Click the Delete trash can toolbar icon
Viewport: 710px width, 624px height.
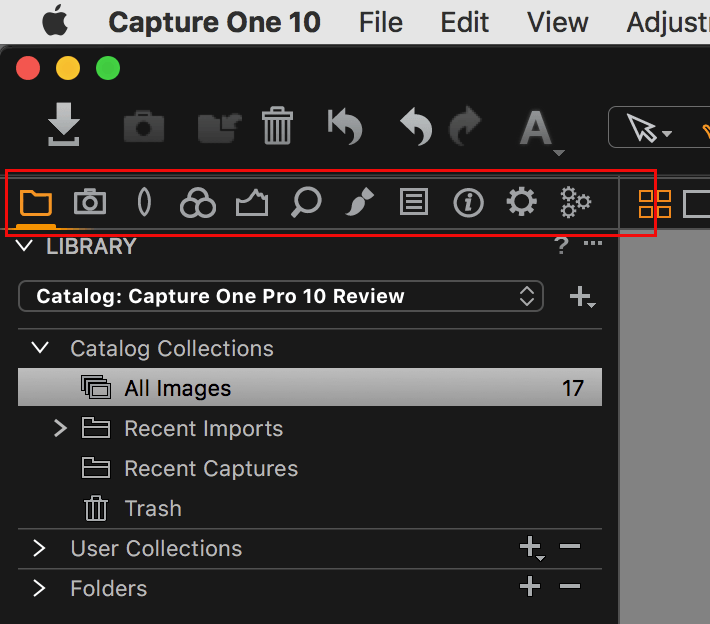pos(278,126)
